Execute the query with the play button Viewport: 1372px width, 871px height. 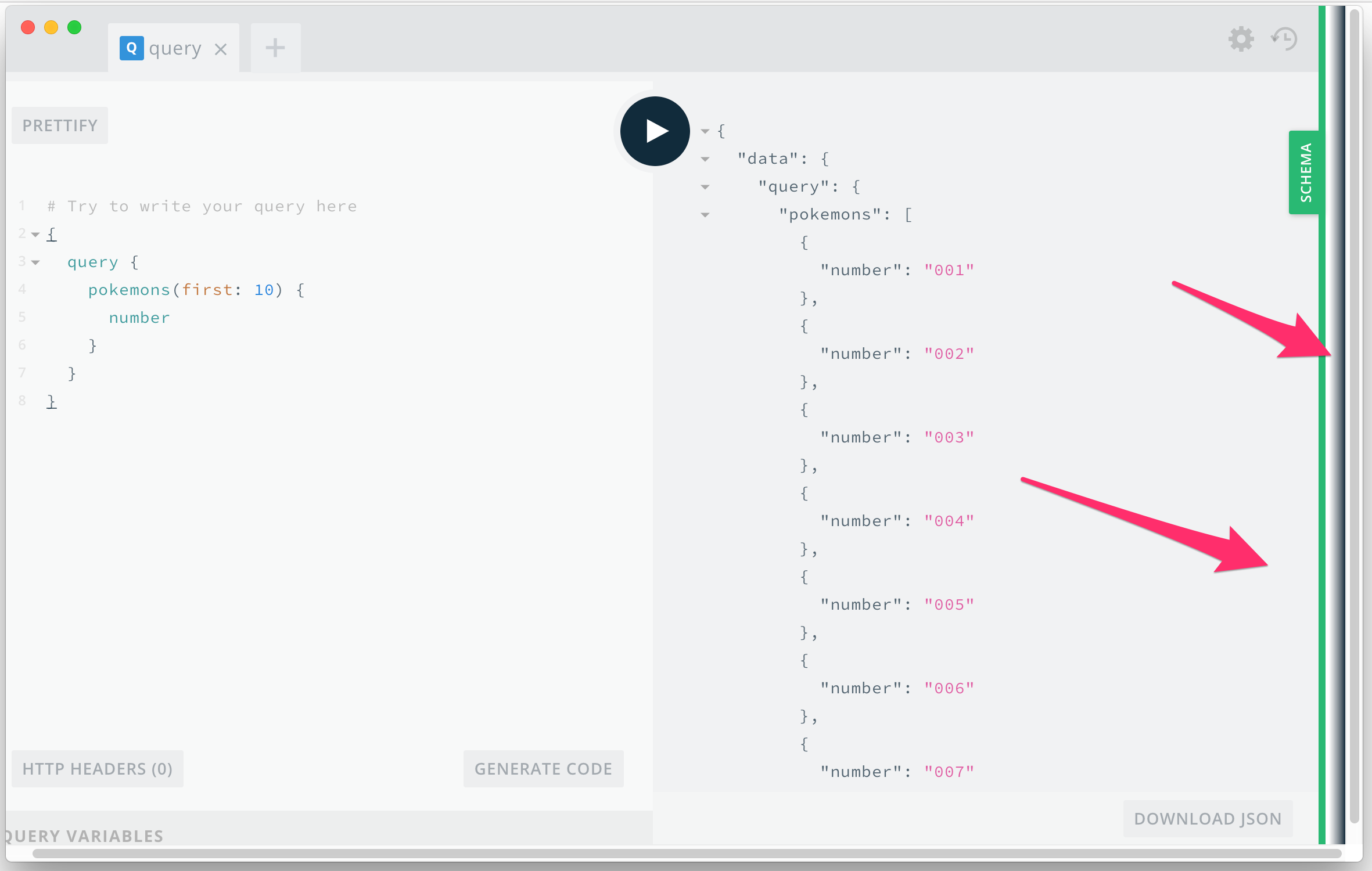tap(654, 131)
